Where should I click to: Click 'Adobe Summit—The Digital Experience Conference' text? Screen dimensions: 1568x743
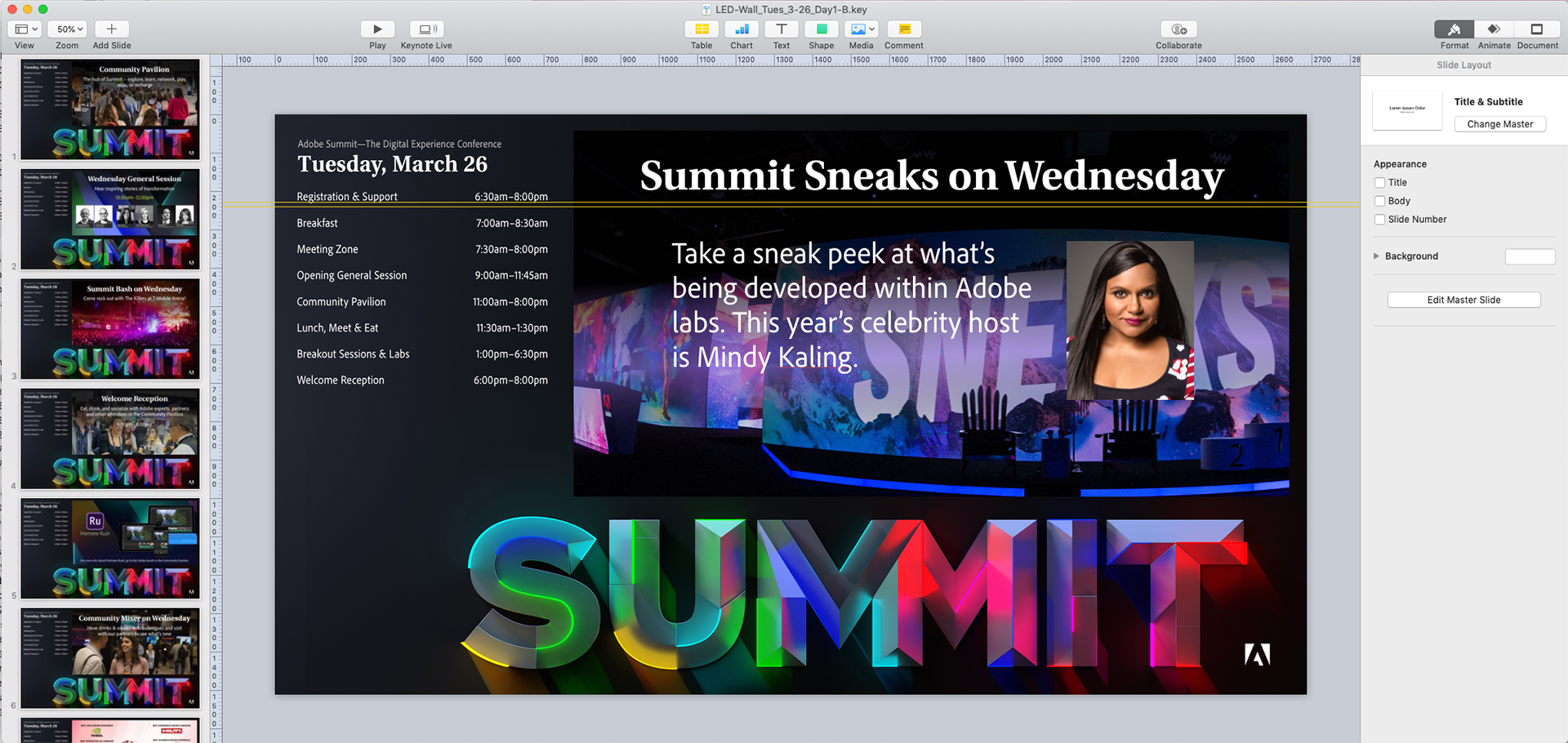[399, 144]
